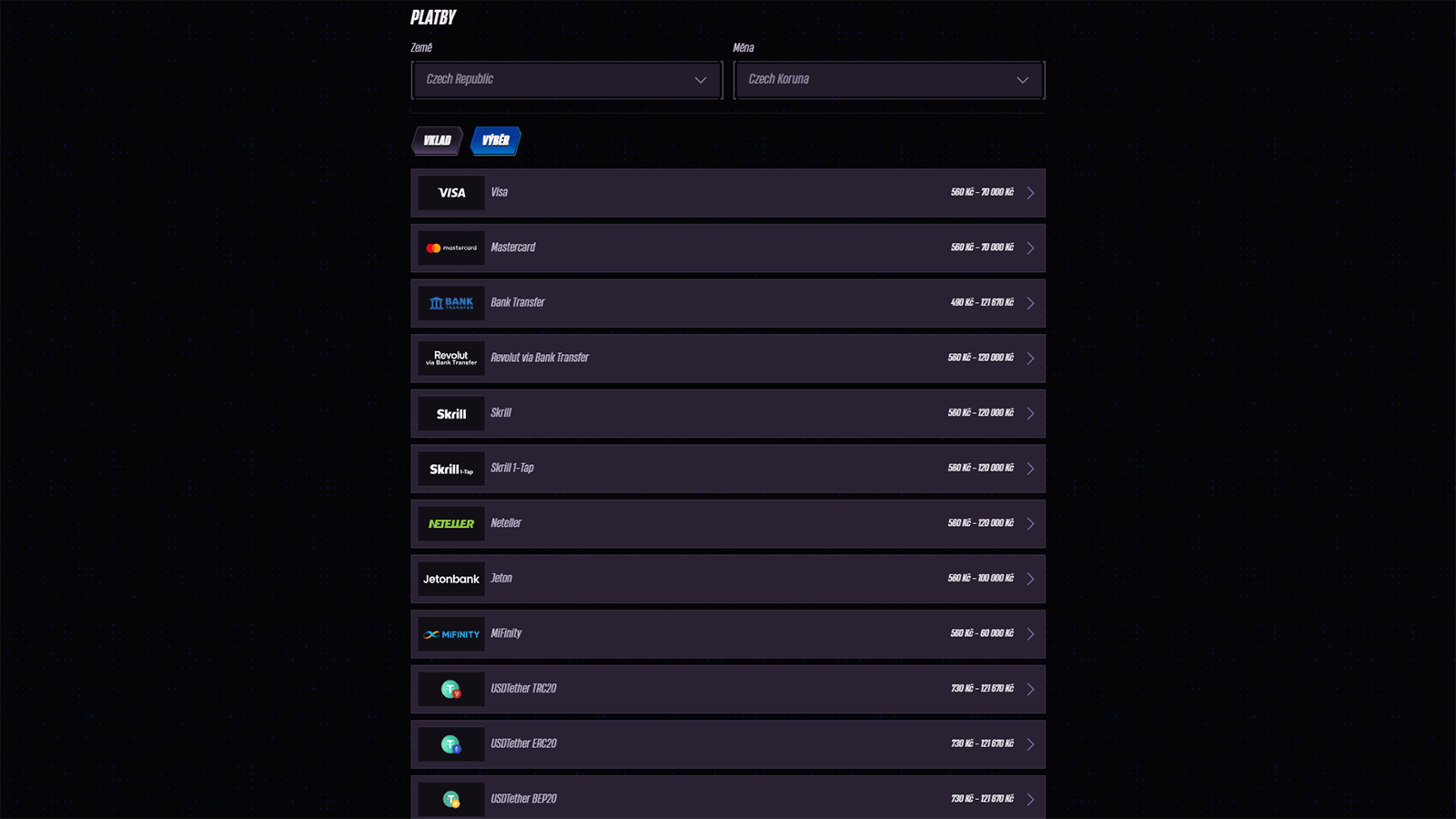
Task: Click the Jeton limit range text
Action: point(980,579)
